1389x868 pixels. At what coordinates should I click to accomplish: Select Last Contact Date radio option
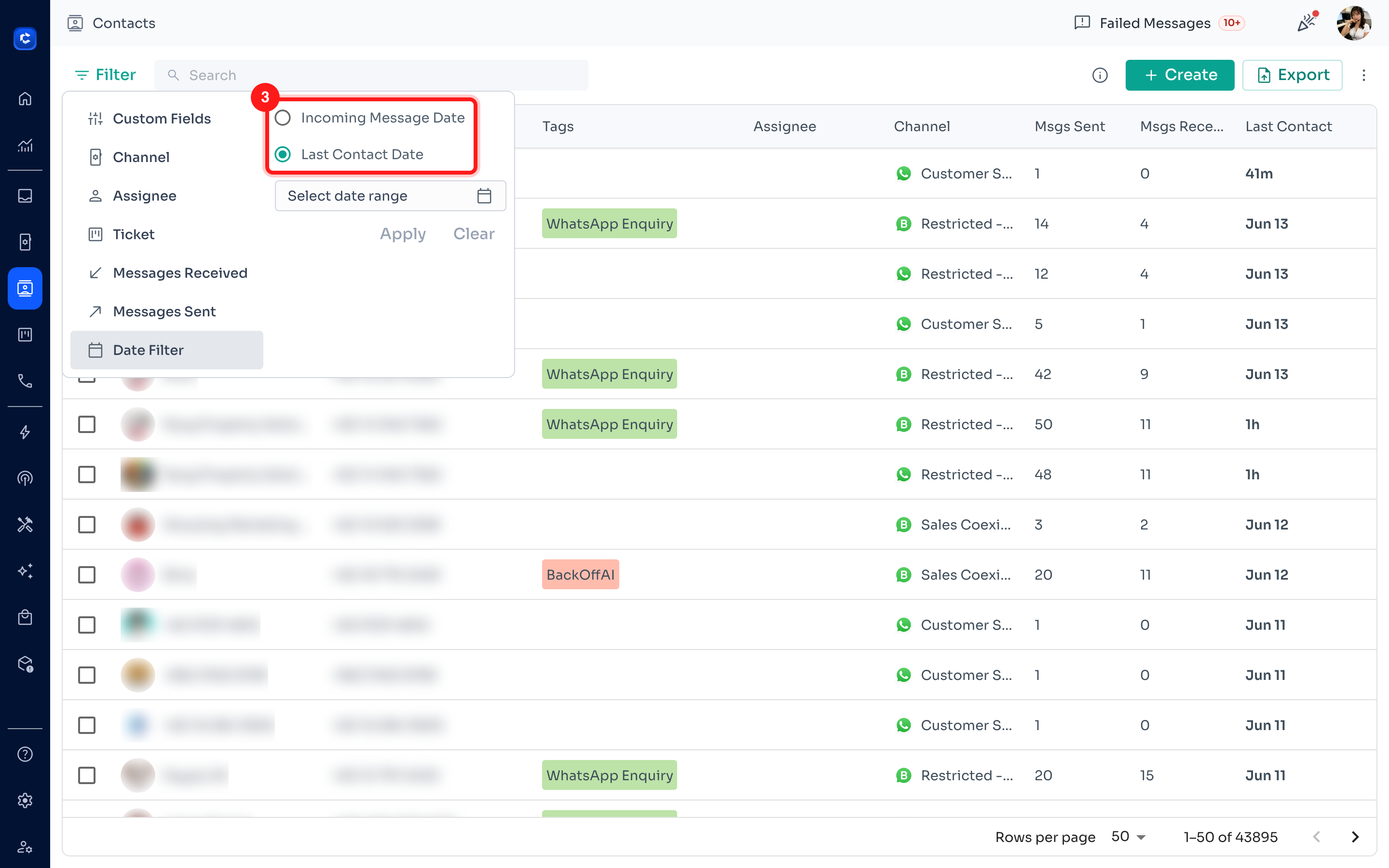(x=283, y=154)
